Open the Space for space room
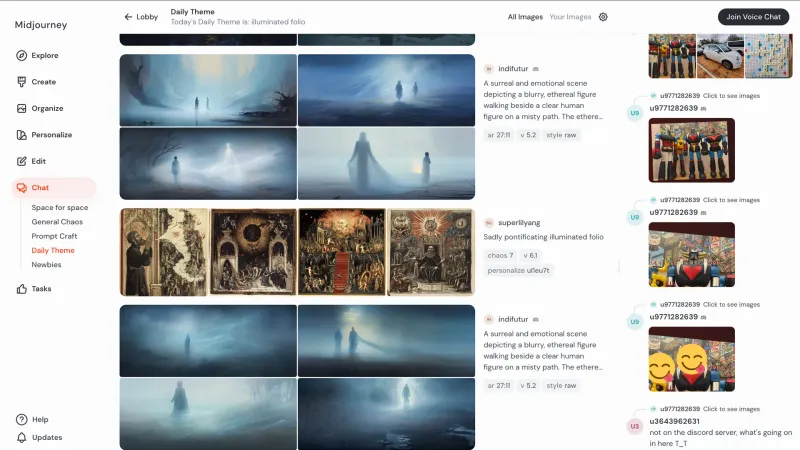 tap(60, 208)
